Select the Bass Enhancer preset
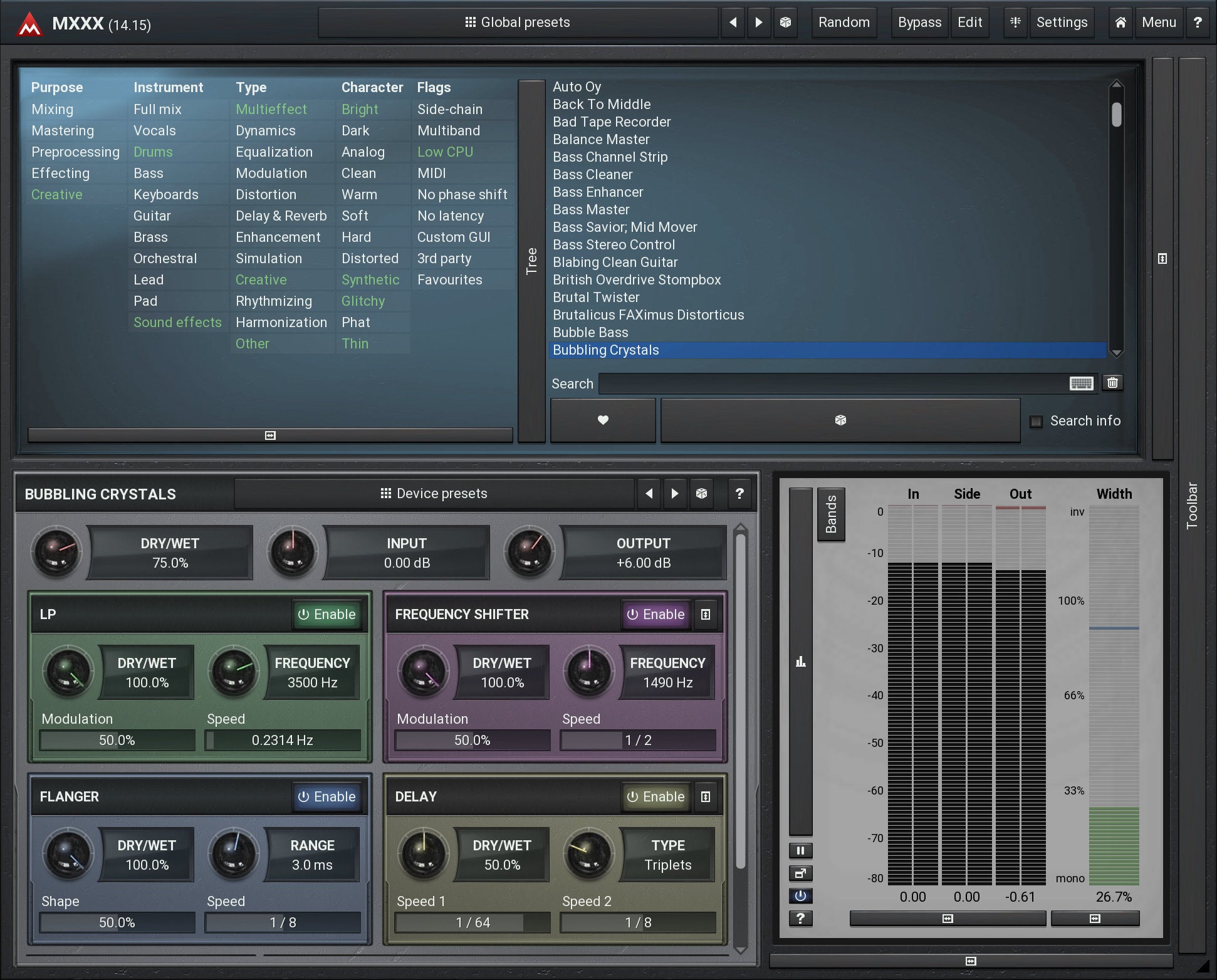This screenshot has height=980, width=1217. [x=598, y=192]
